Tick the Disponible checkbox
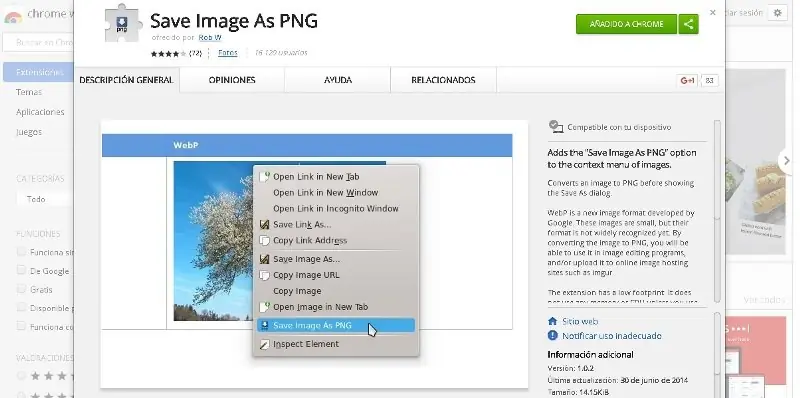 coord(21,307)
